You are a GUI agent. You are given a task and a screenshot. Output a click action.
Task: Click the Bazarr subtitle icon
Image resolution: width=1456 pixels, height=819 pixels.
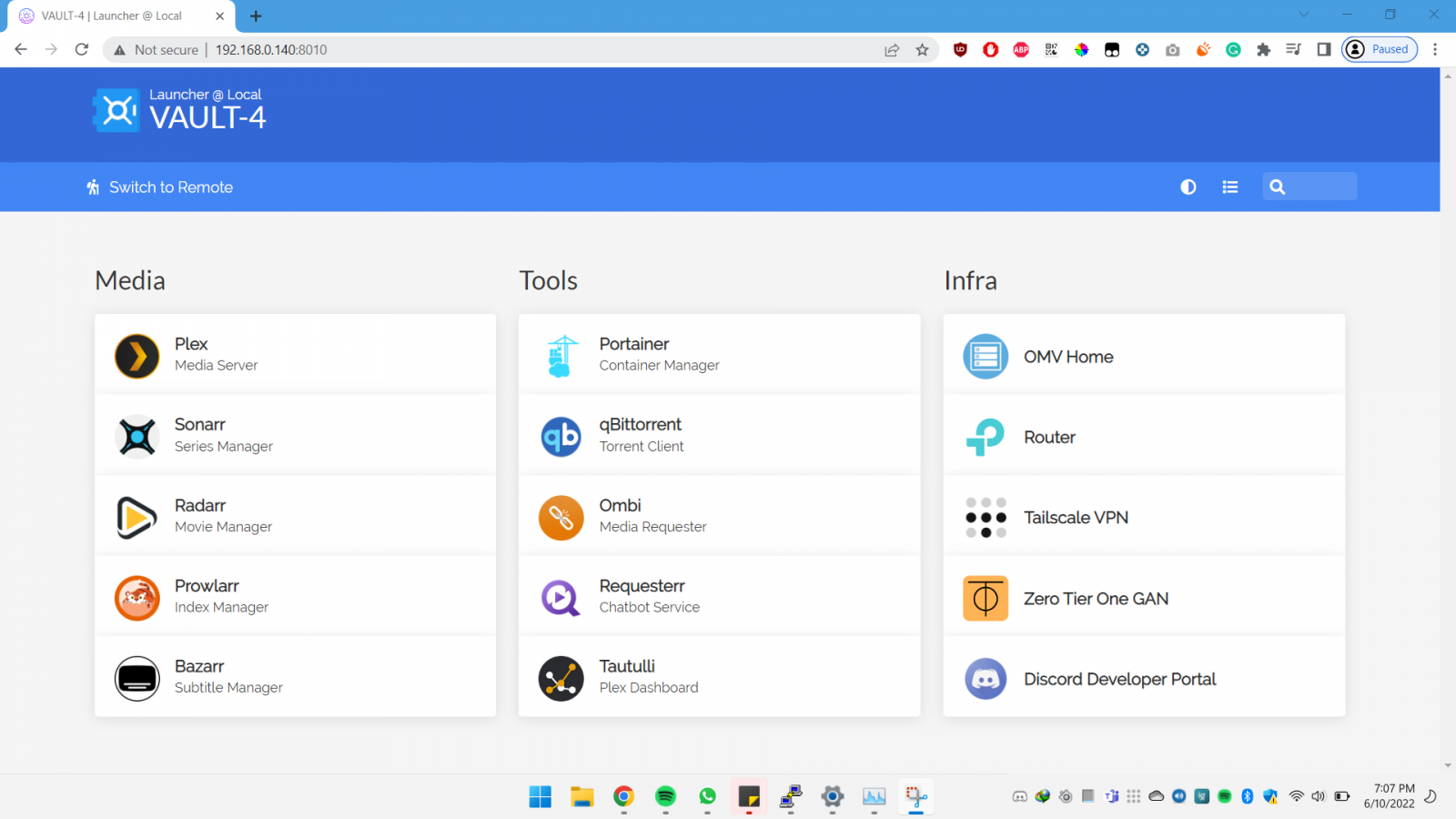(x=137, y=678)
